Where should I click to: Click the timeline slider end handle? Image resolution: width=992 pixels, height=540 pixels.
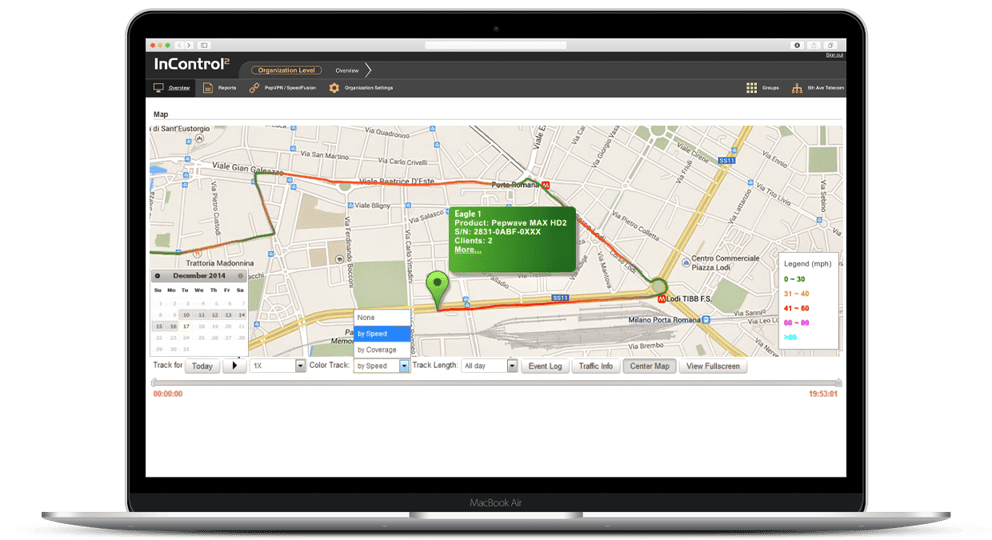point(839,383)
